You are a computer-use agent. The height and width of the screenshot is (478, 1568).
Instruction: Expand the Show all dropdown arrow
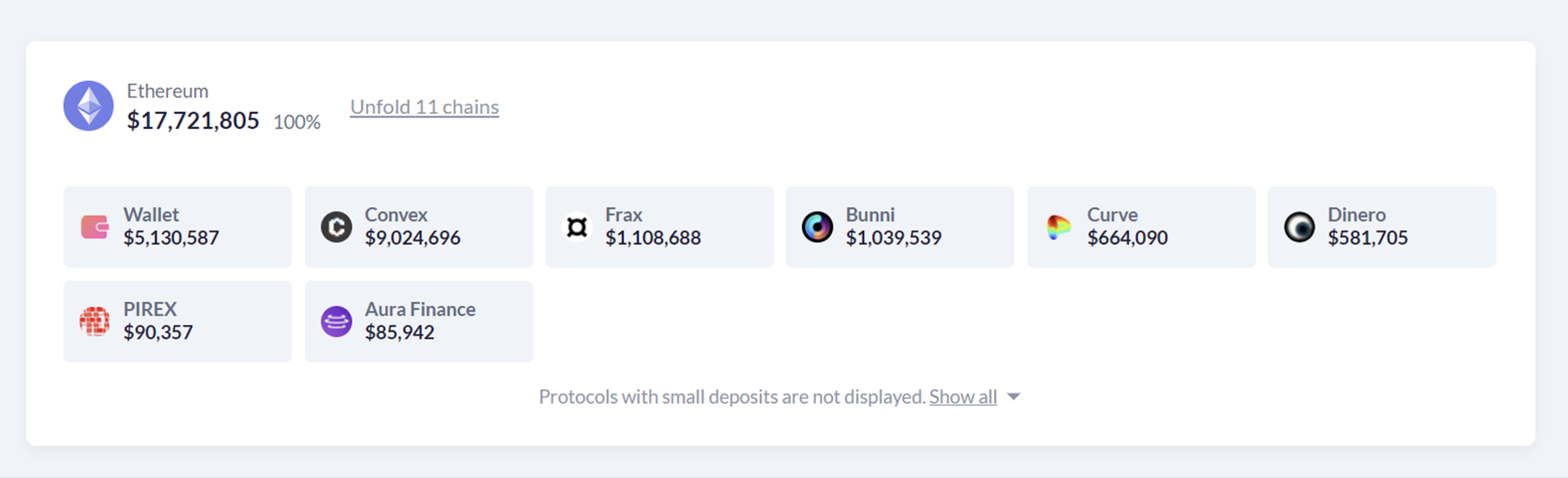1014,397
